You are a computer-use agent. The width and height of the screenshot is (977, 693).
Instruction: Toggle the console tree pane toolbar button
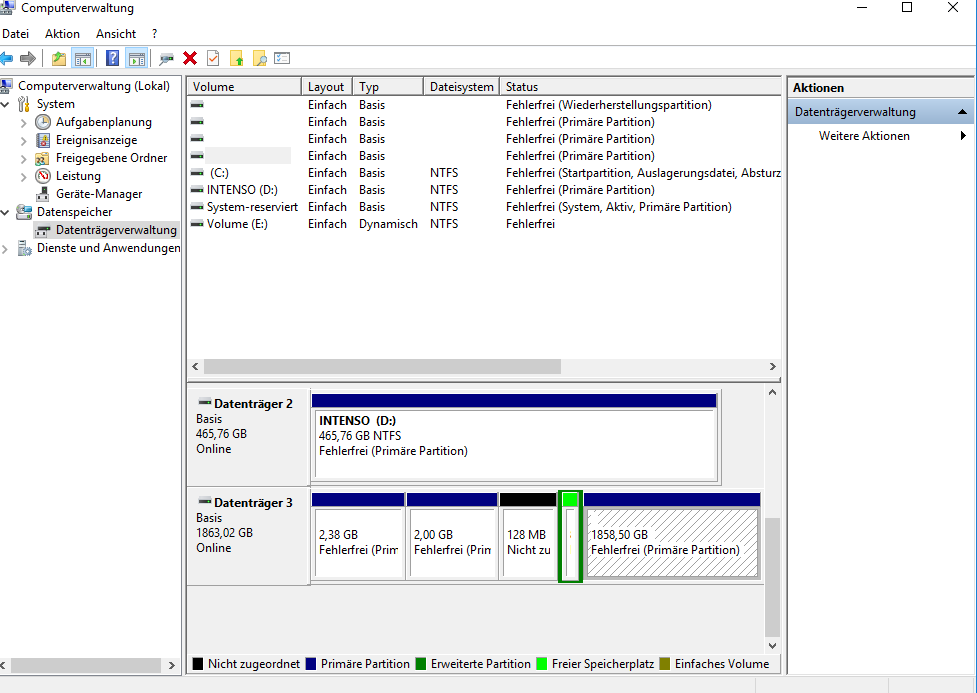pos(83,58)
